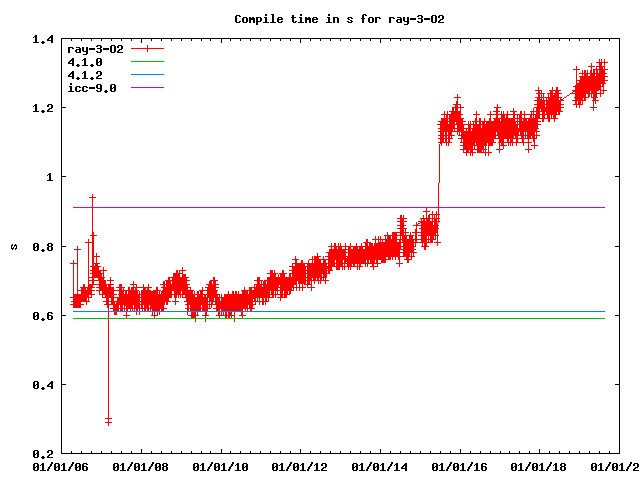Image resolution: width=640 pixels, height=480 pixels.
Task: Click the 4.1.2 legend label
Action: (x=85, y=75)
